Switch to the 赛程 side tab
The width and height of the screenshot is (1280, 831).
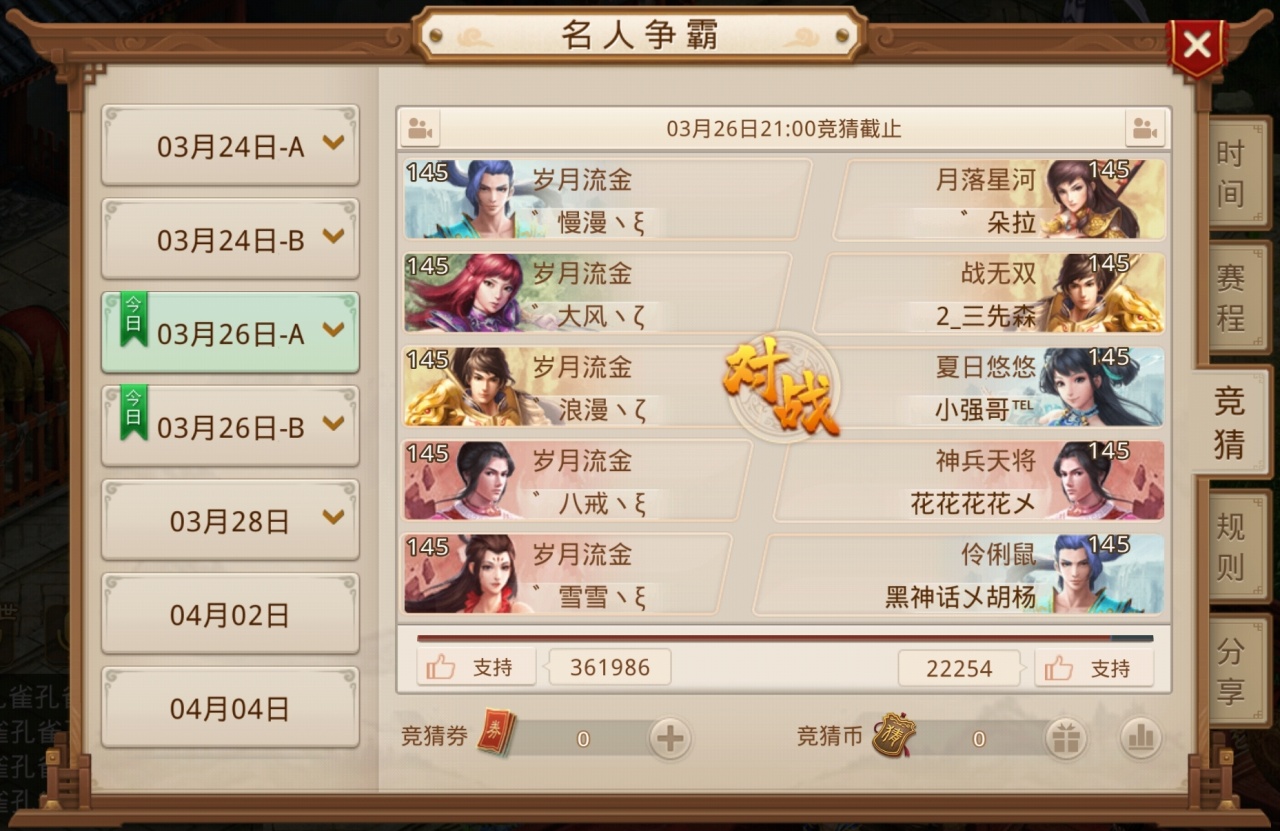click(1232, 297)
